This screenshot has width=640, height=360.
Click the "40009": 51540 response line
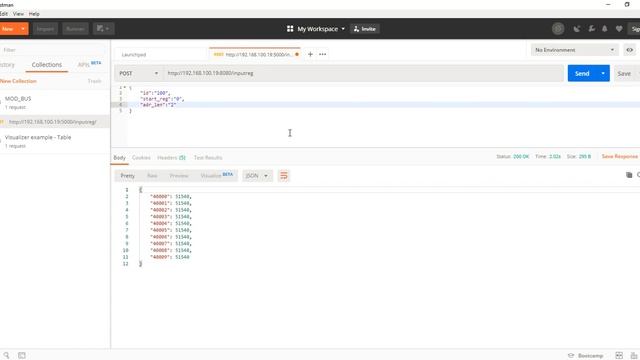click(x=170, y=257)
